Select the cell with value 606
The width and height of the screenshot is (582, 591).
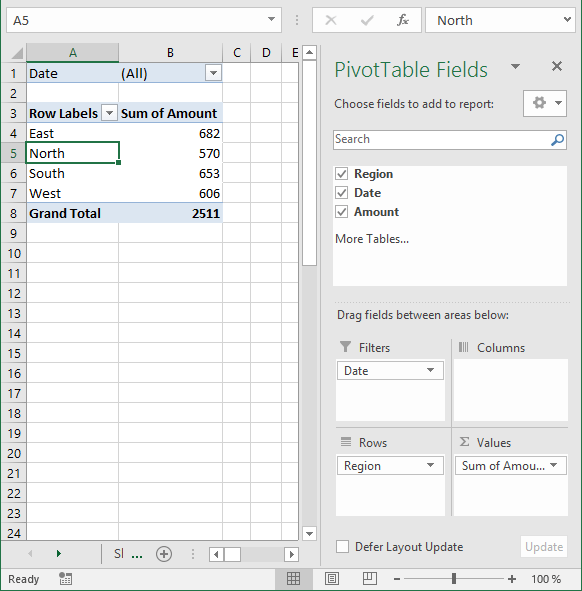tap(170, 193)
